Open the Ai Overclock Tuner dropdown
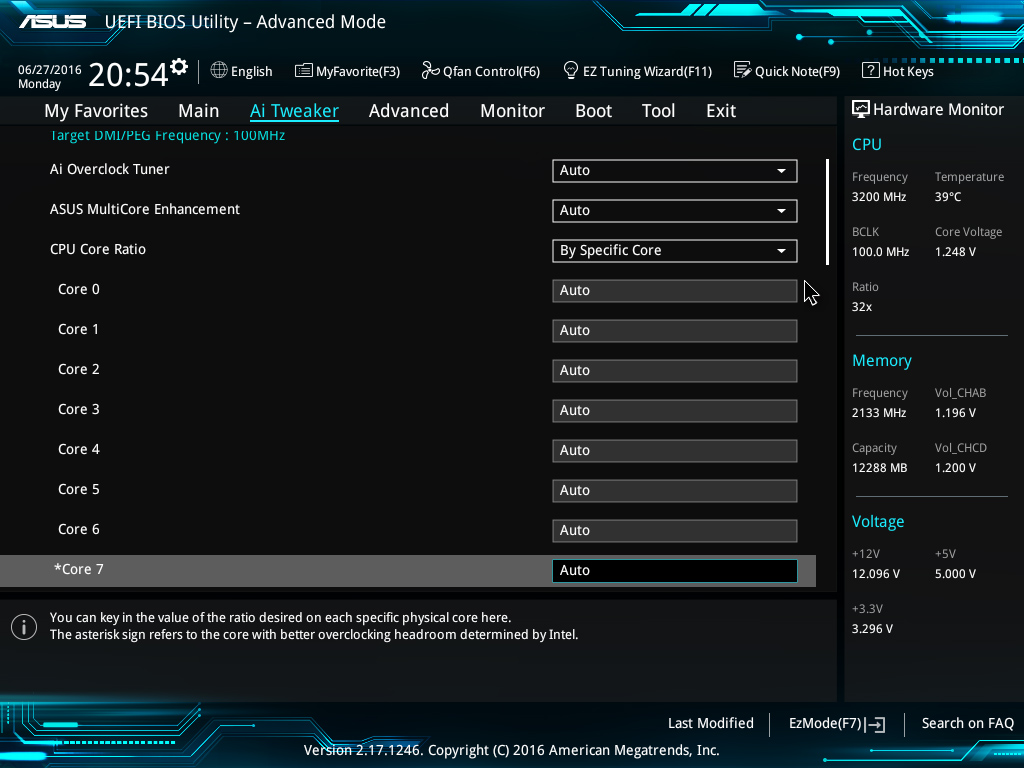 pos(675,170)
